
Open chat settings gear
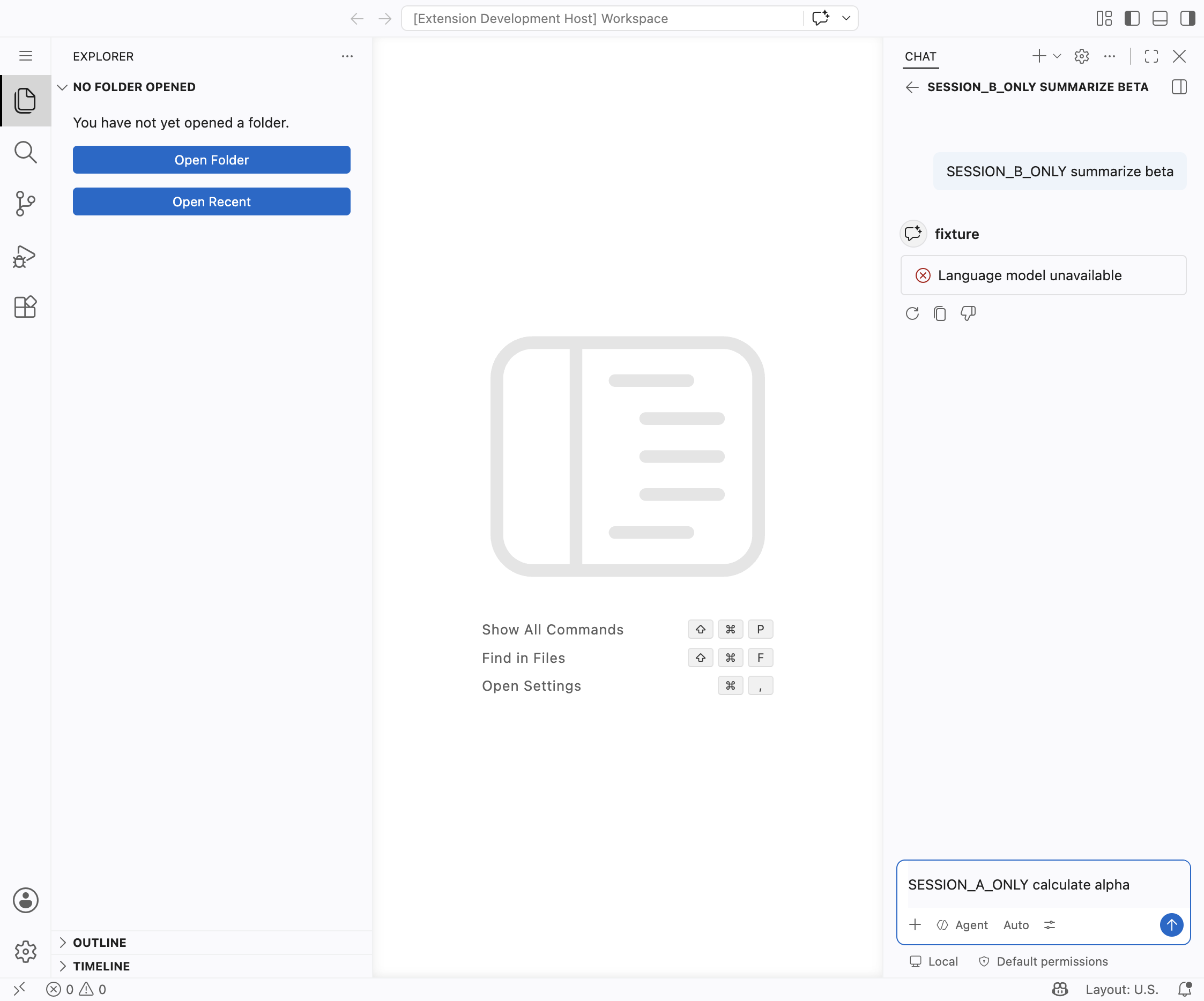coord(1081,56)
